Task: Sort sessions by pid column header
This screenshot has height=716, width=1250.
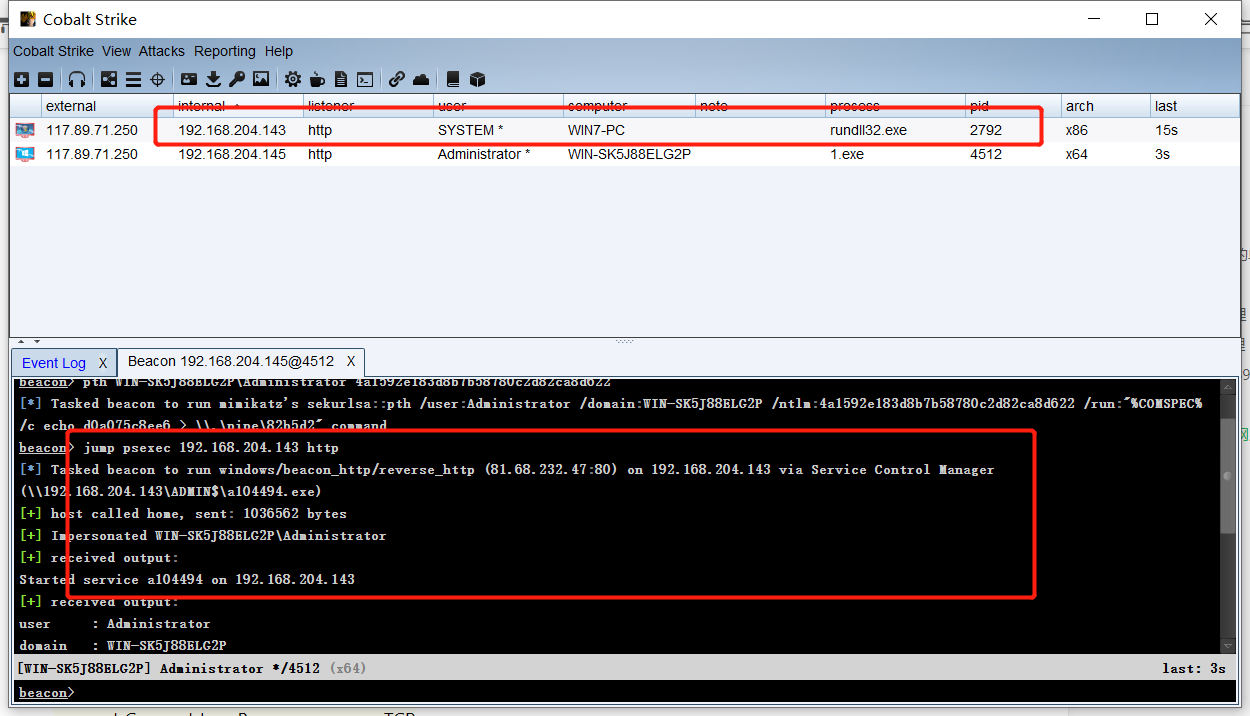Action: point(1012,106)
